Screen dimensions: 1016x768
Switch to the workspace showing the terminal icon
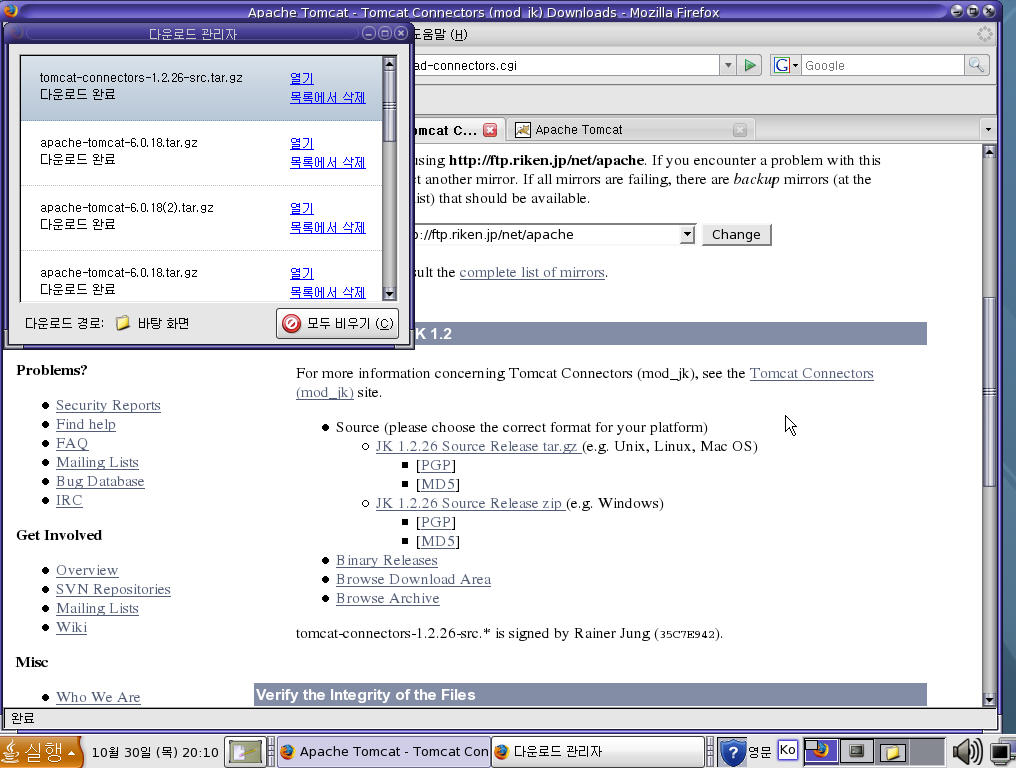(x=857, y=751)
